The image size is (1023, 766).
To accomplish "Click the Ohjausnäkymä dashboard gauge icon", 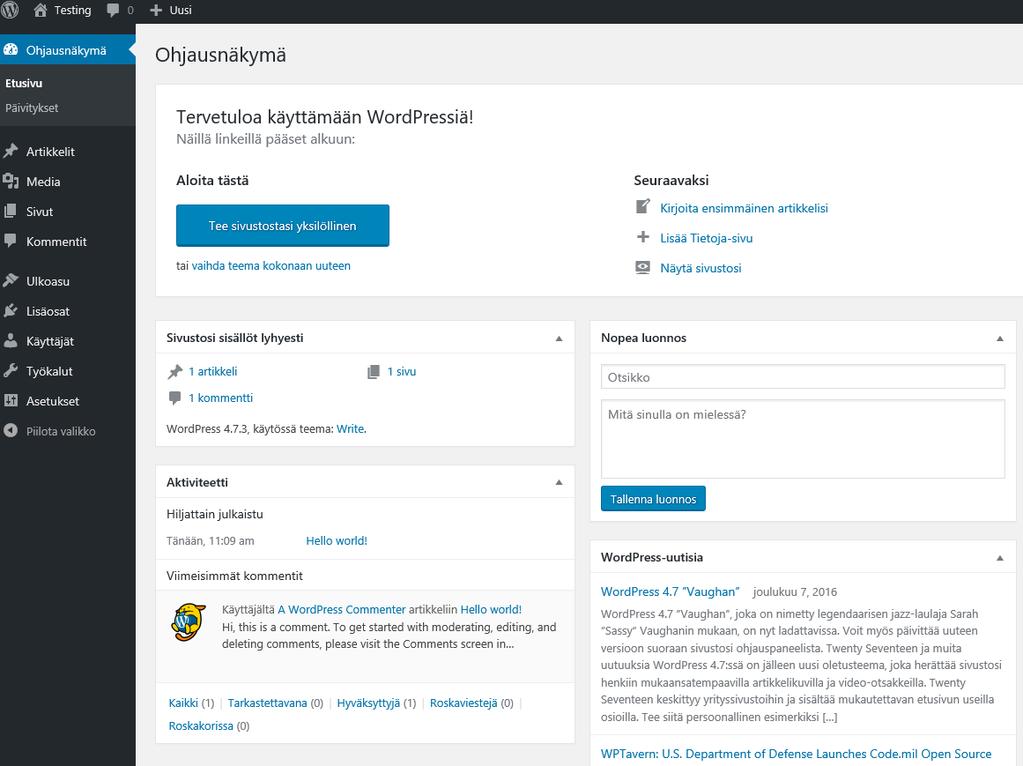I will point(10,50).
